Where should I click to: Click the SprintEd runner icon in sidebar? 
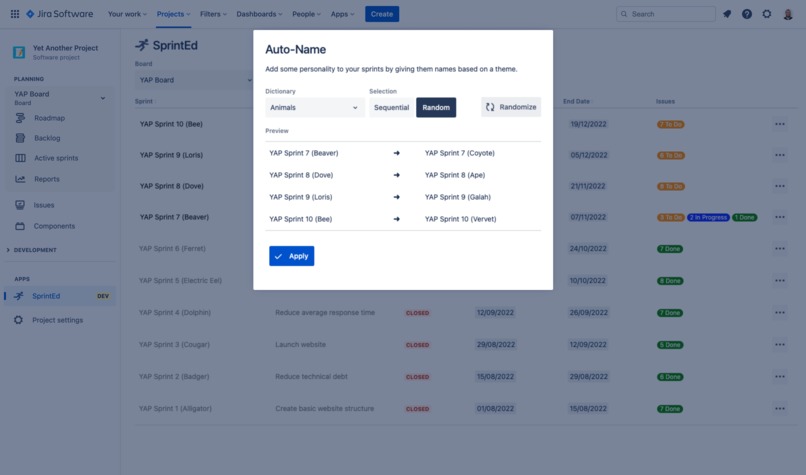tap(19, 296)
